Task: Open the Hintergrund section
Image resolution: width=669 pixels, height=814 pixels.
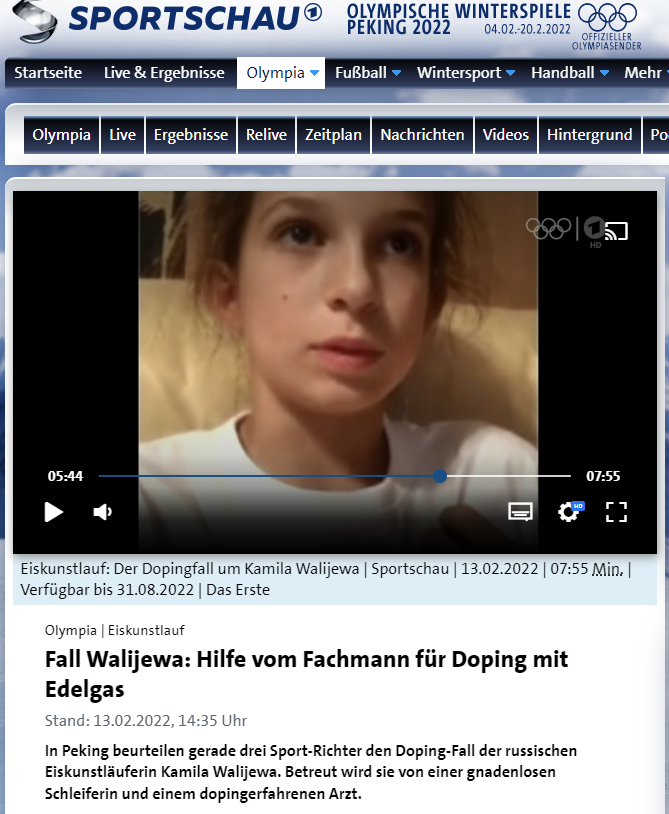Action: click(x=589, y=135)
